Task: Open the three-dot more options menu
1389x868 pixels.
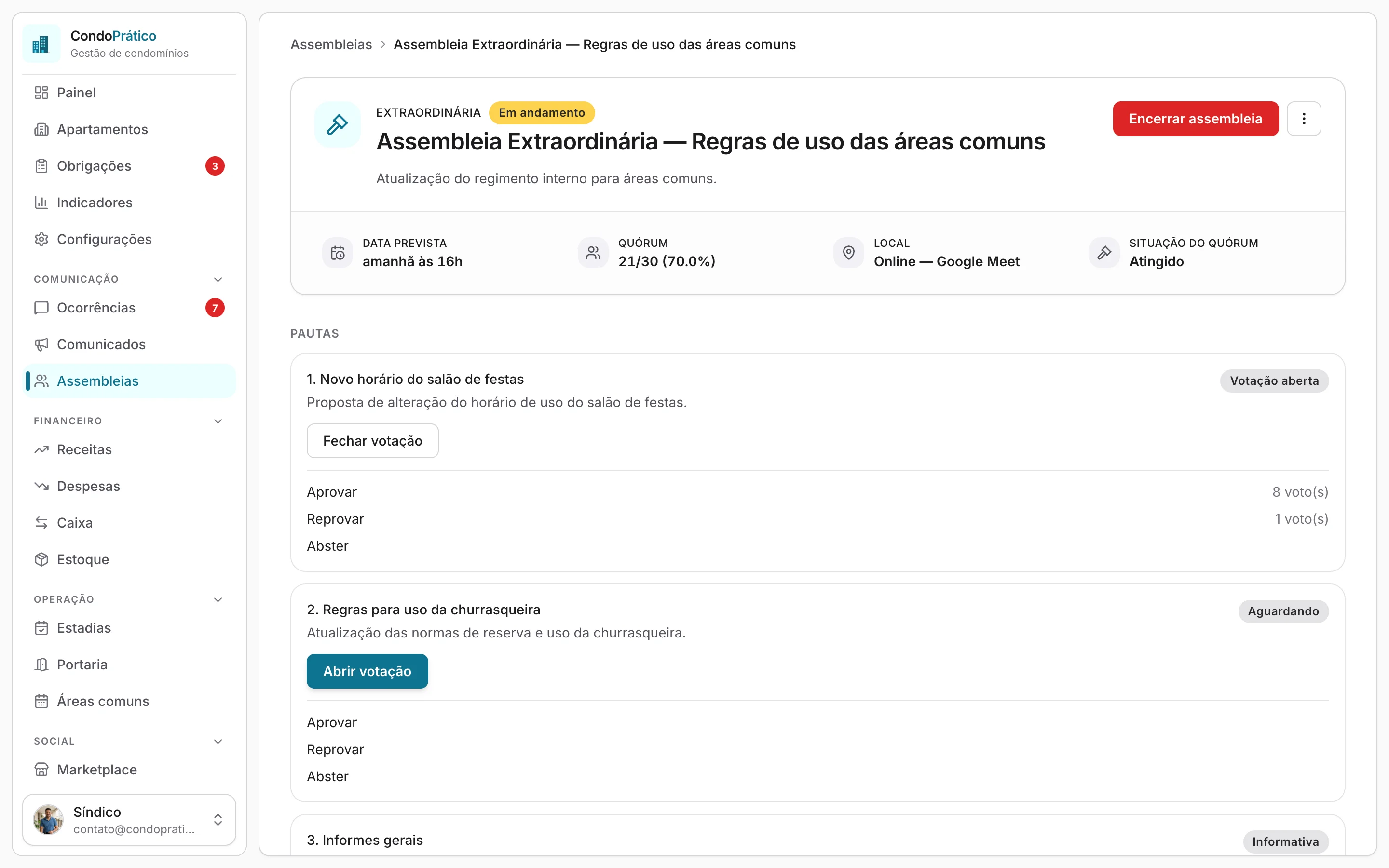Action: [1304, 119]
